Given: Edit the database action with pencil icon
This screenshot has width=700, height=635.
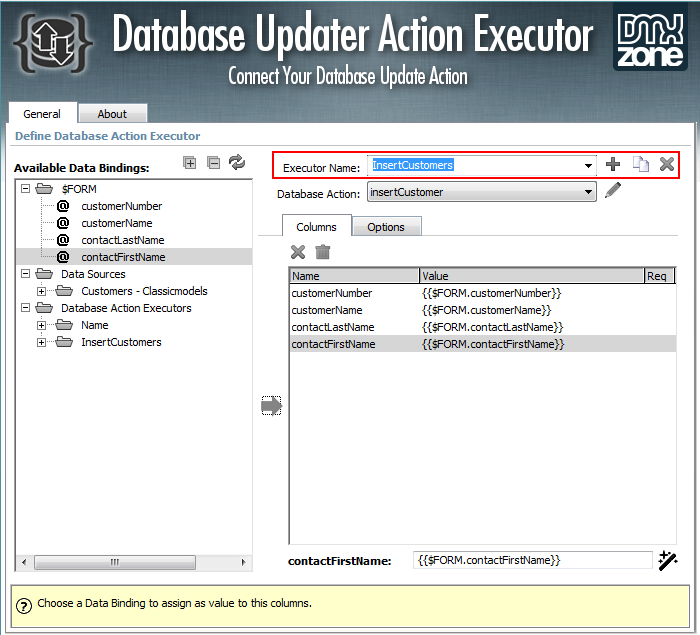Looking at the screenshot, I should (613, 190).
